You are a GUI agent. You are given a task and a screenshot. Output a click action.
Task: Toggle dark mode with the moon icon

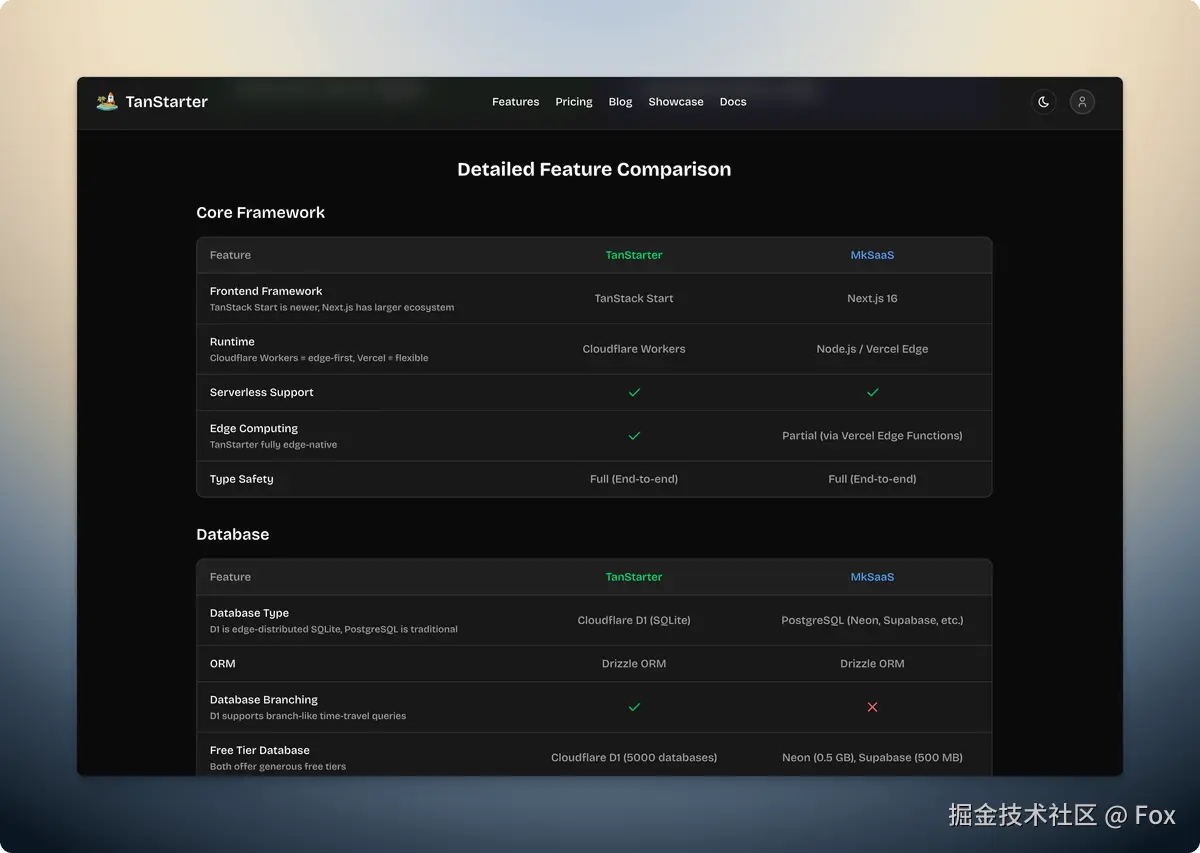tap(1044, 102)
